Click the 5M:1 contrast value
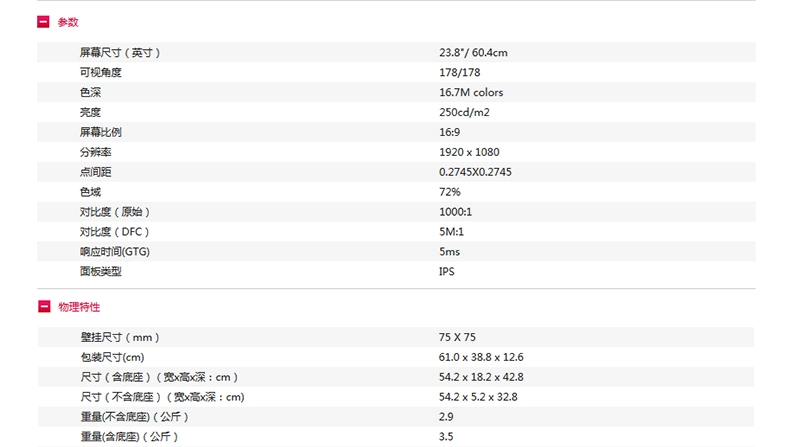 pyautogui.click(x=451, y=232)
